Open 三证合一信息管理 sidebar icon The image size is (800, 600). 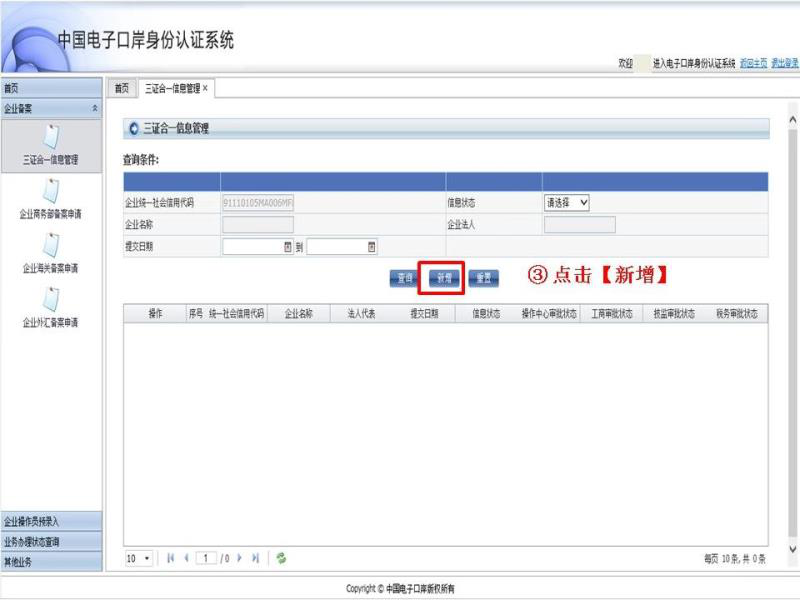pos(50,137)
